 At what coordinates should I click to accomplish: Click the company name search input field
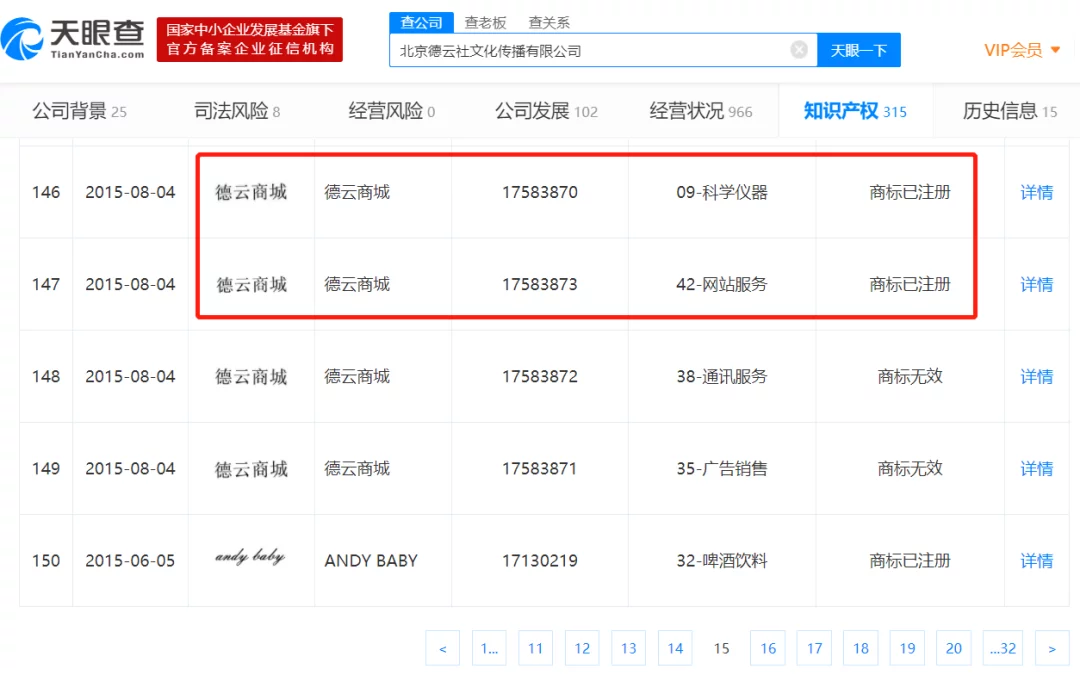click(590, 50)
